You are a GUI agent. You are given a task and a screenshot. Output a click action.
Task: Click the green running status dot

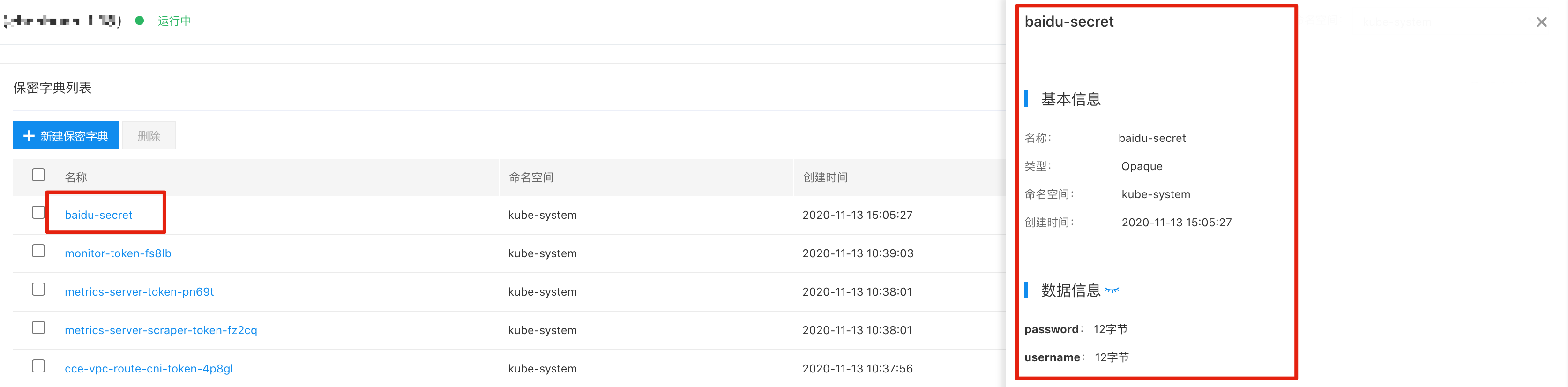(139, 21)
